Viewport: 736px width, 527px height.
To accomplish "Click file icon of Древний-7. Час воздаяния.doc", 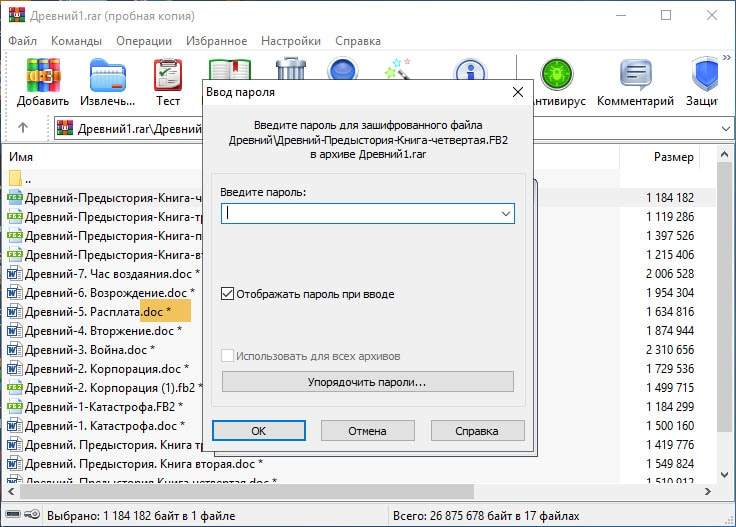I will coord(15,274).
